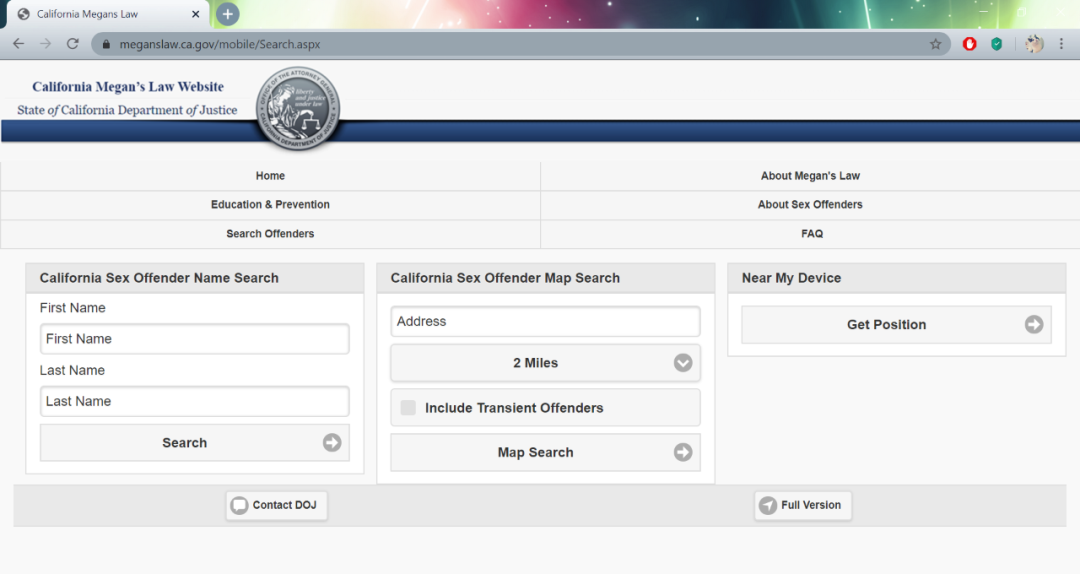This screenshot has height=574, width=1080.
Task: Click the Address input field
Action: (x=546, y=321)
